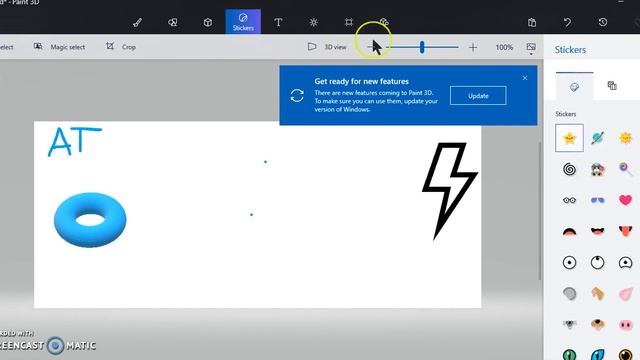This screenshot has height=360, width=640.
Task: Open the 3D library icon
Action: coord(384,22)
